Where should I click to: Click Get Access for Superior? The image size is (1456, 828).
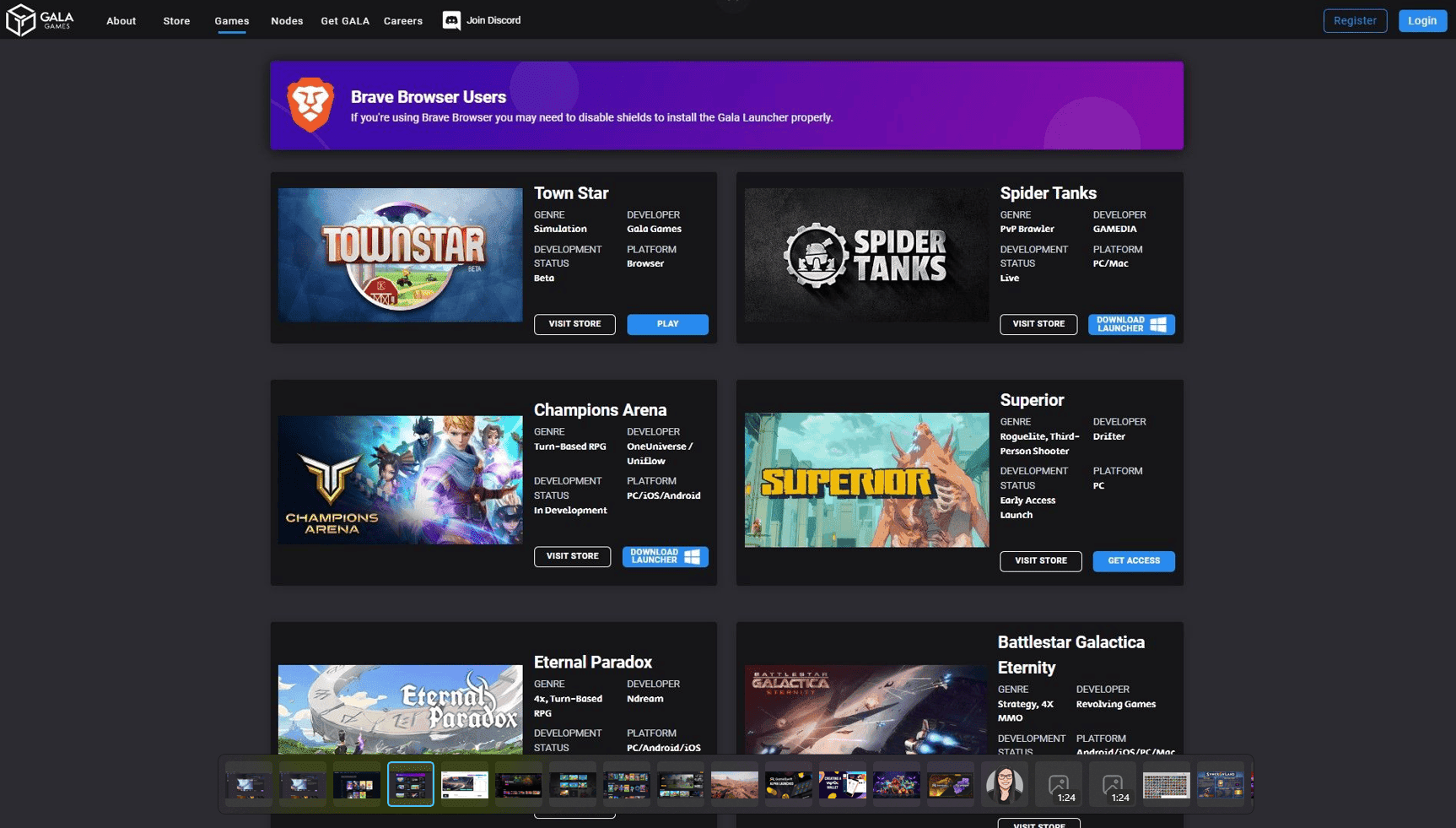(1134, 560)
